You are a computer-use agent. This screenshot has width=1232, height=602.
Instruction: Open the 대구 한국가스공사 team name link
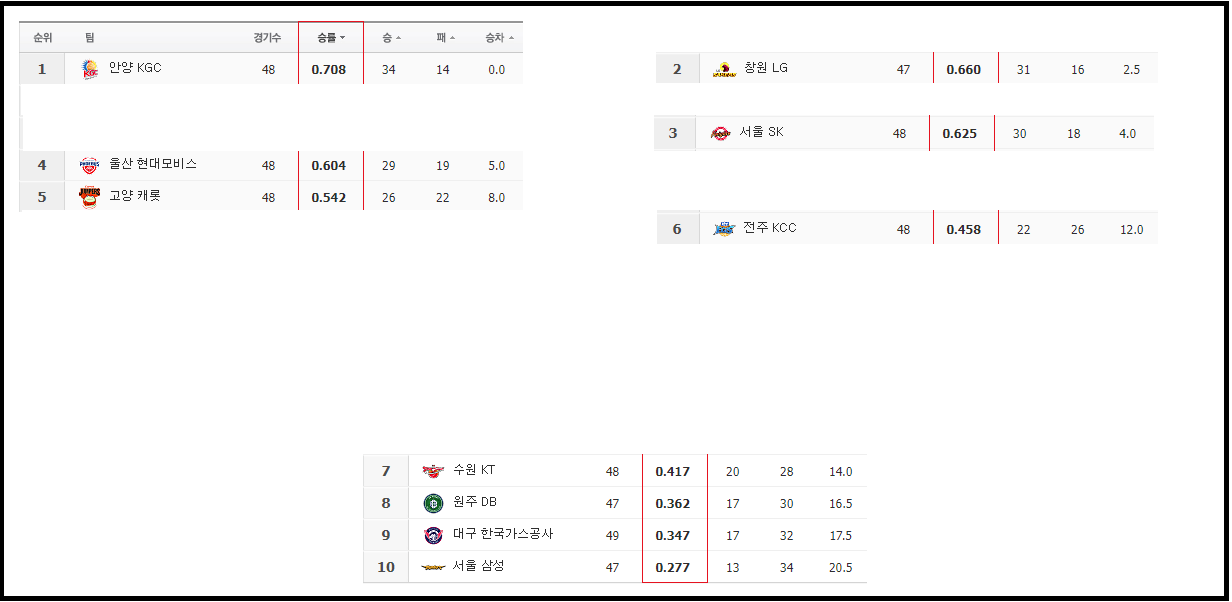pyautogui.click(x=502, y=534)
